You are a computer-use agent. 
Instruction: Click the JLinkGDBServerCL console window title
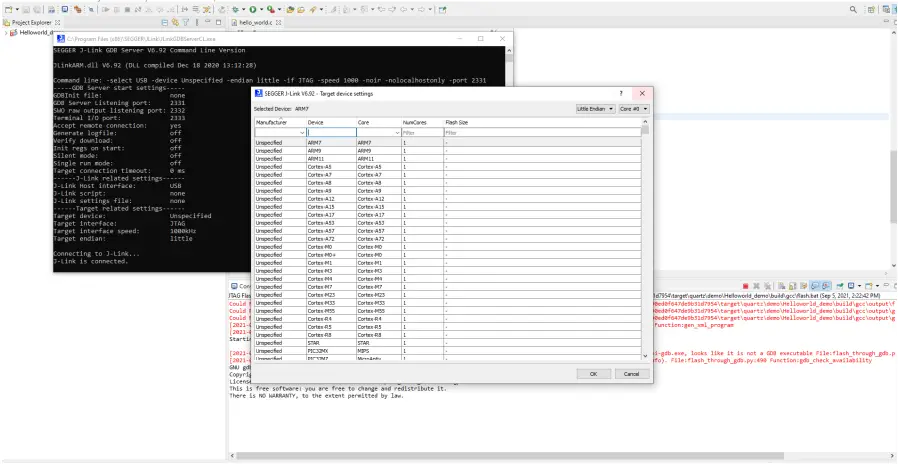point(141,39)
